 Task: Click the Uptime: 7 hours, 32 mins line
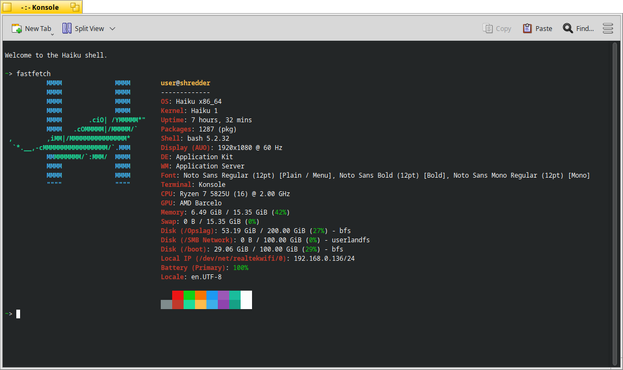coord(206,120)
